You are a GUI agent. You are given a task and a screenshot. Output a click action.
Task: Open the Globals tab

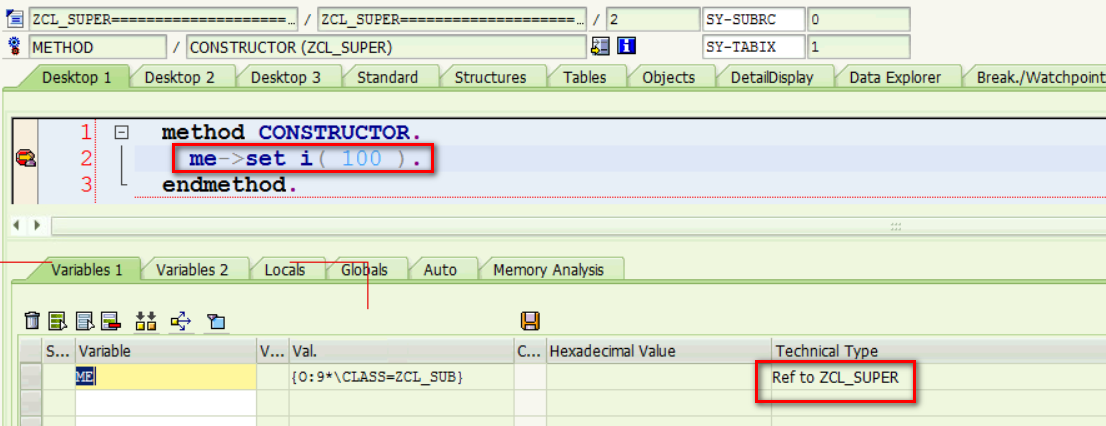point(364,269)
